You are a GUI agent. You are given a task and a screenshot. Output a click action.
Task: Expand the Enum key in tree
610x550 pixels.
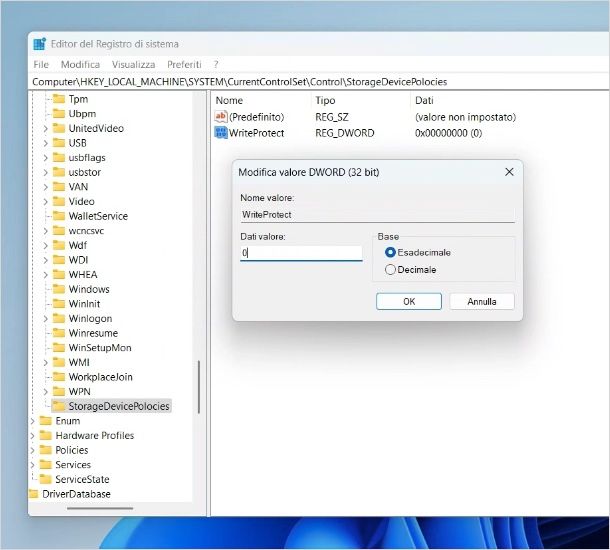33,421
